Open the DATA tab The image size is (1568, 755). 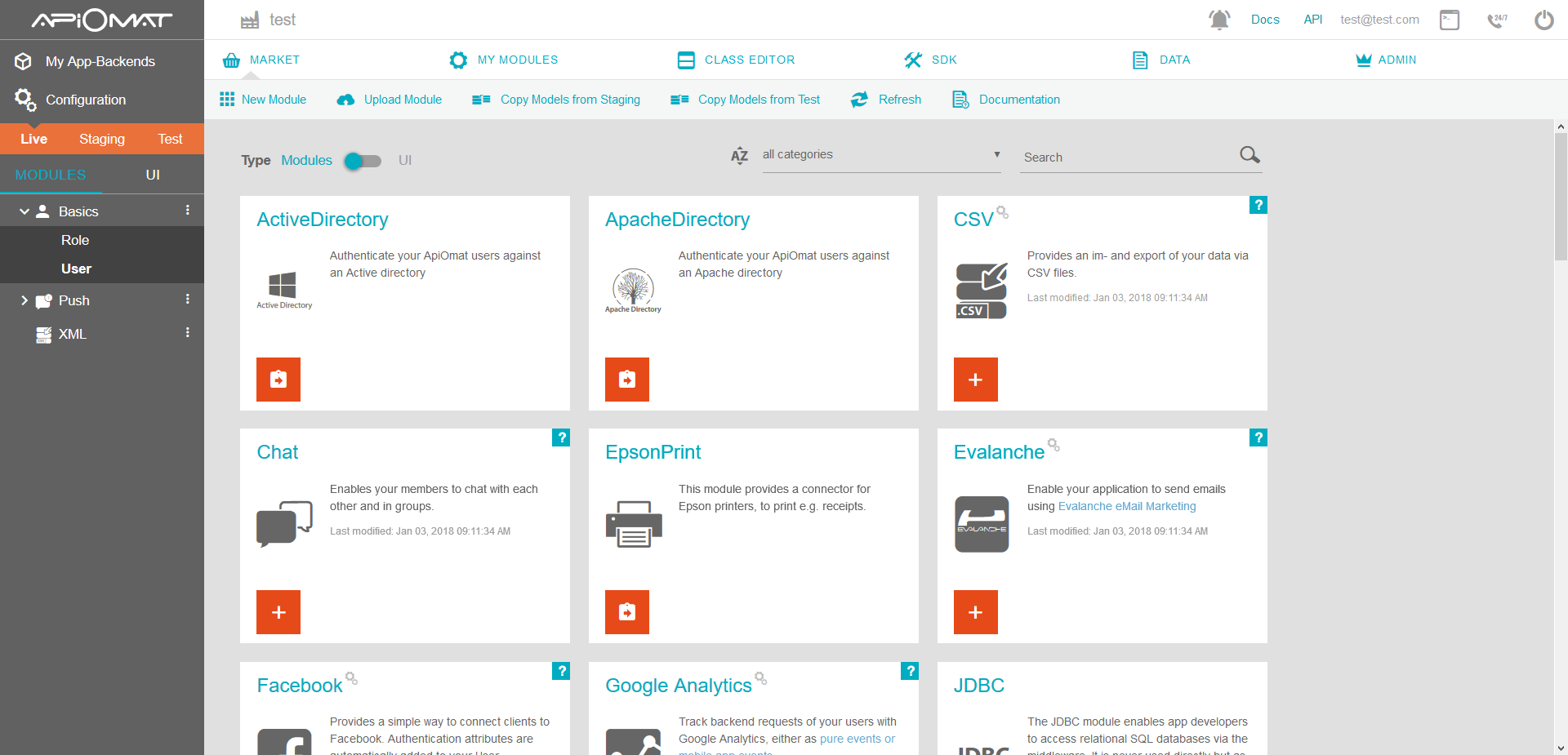(x=1161, y=60)
